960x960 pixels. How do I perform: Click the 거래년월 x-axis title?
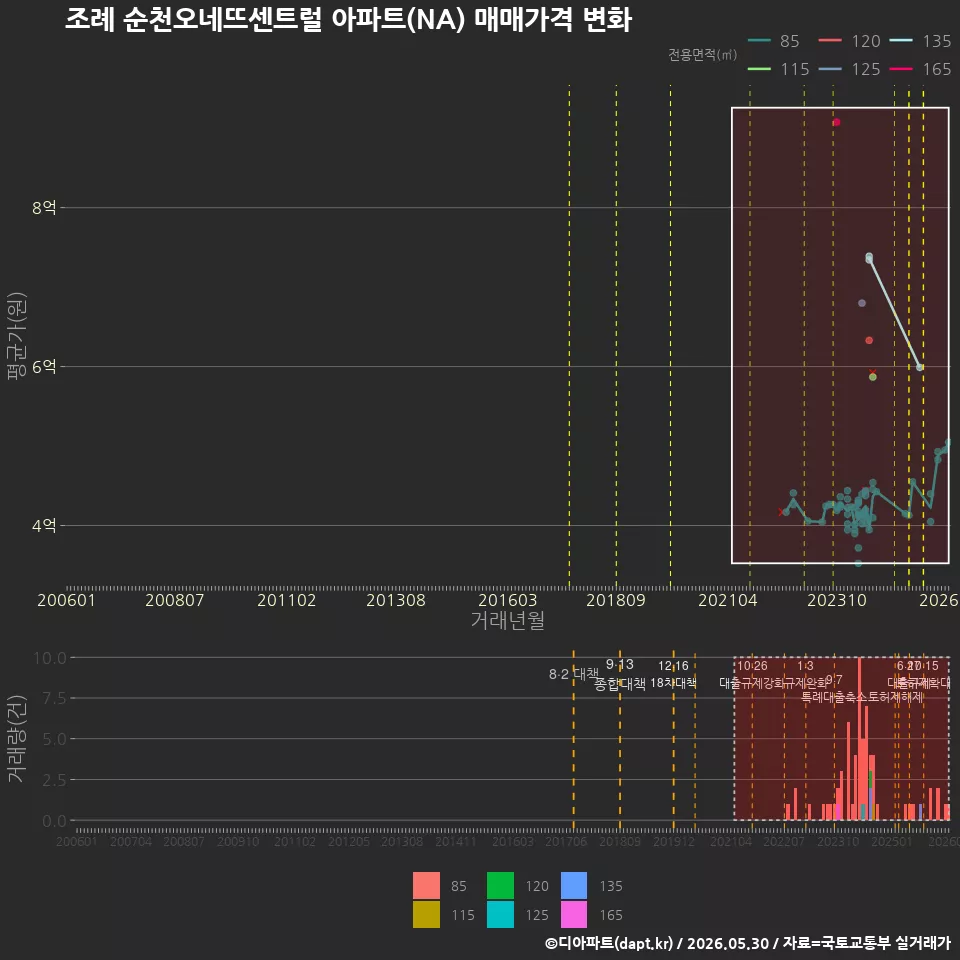click(508, 620)
